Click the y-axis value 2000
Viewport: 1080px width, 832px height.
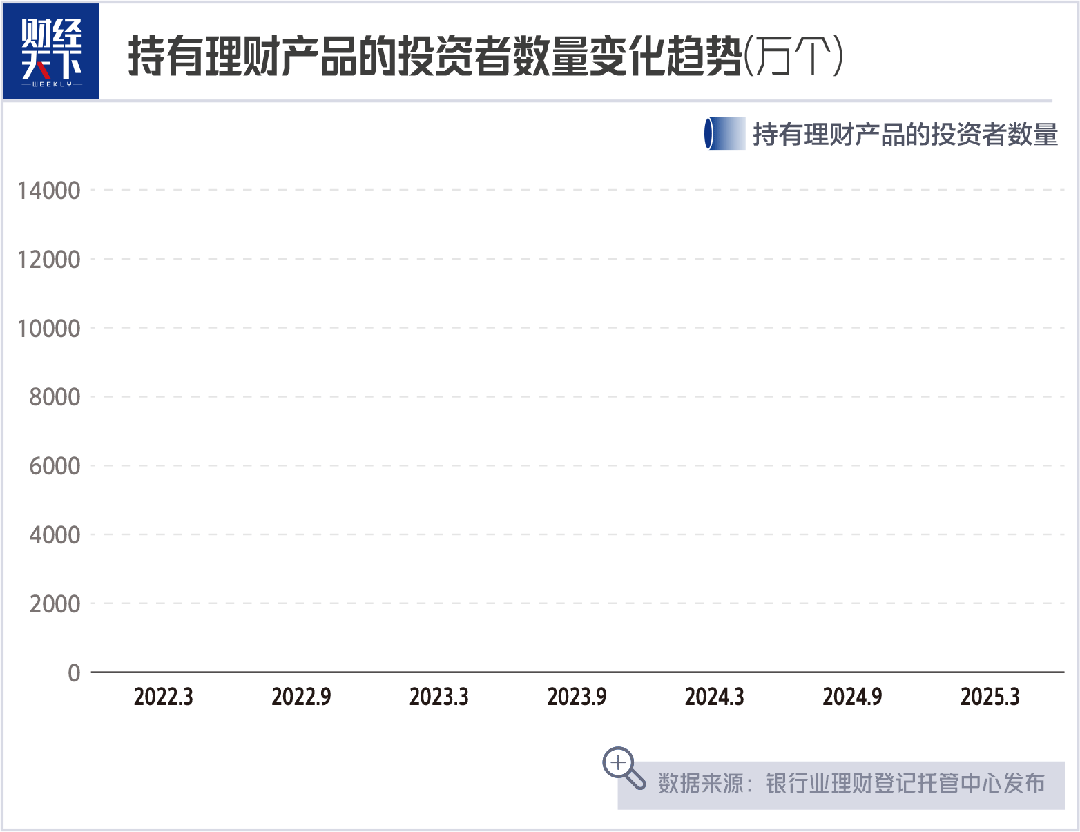tap(54, 603)
